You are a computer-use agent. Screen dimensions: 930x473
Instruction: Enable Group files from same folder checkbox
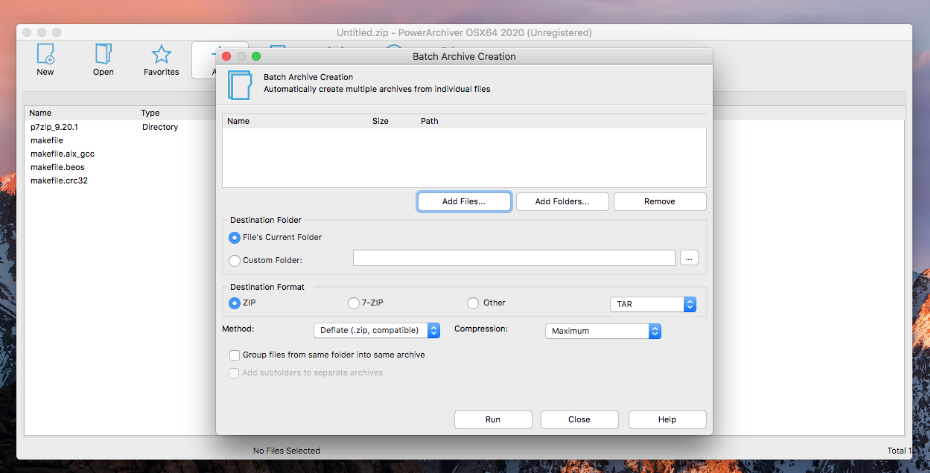pyautogui.click(x=235, y=355)
